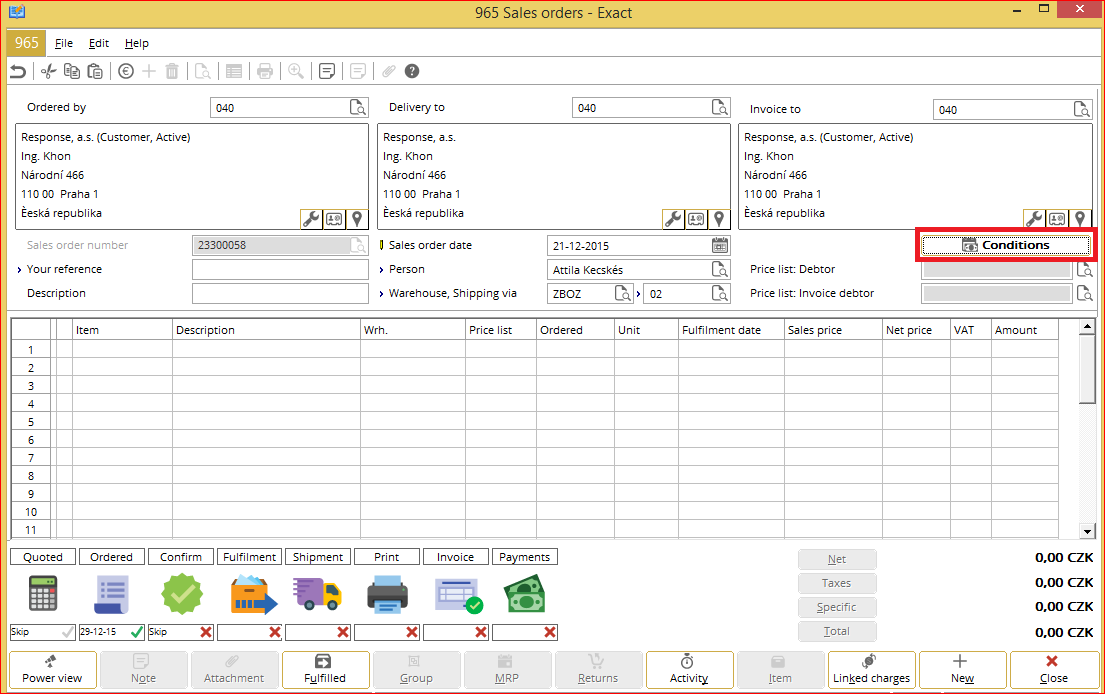Open the Invoice to lookup browser icon
The image size is (1105, 694).
1082,109
